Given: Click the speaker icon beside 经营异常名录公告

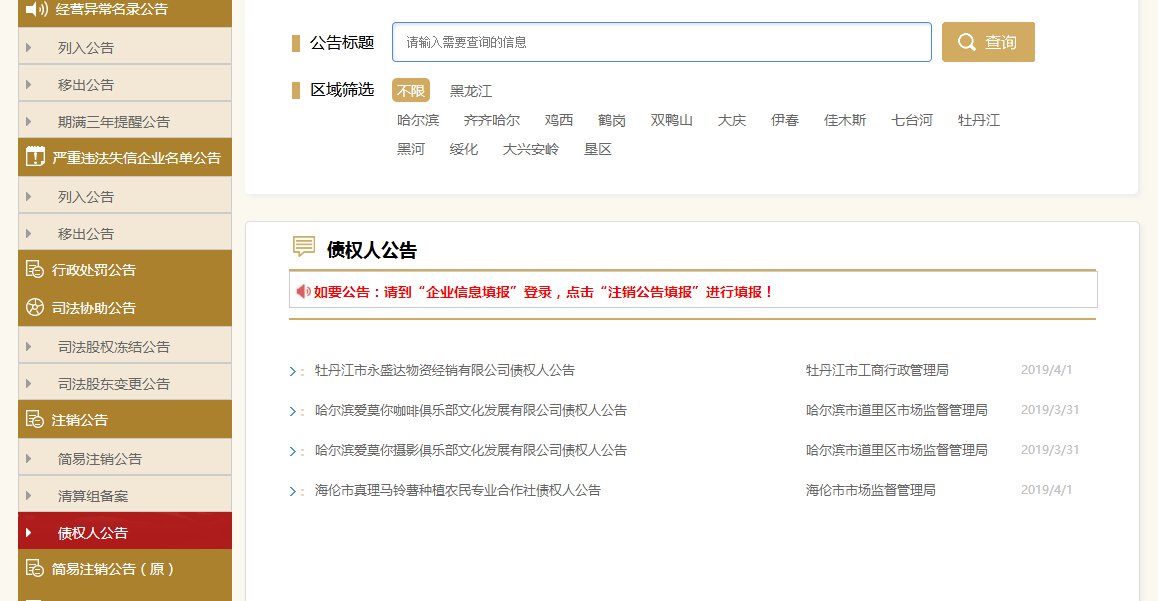Looking at the screenshot, I should pos(36,9).
